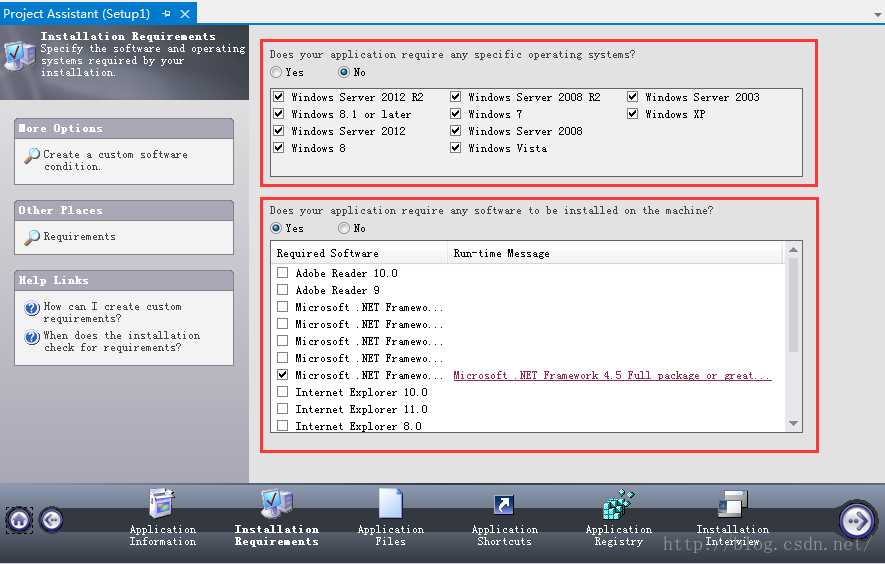The width and height of the screenshot is (885, 564).
Task: Open the Application Information step icon
Action: pyautogui.click(x=163, y=503)
